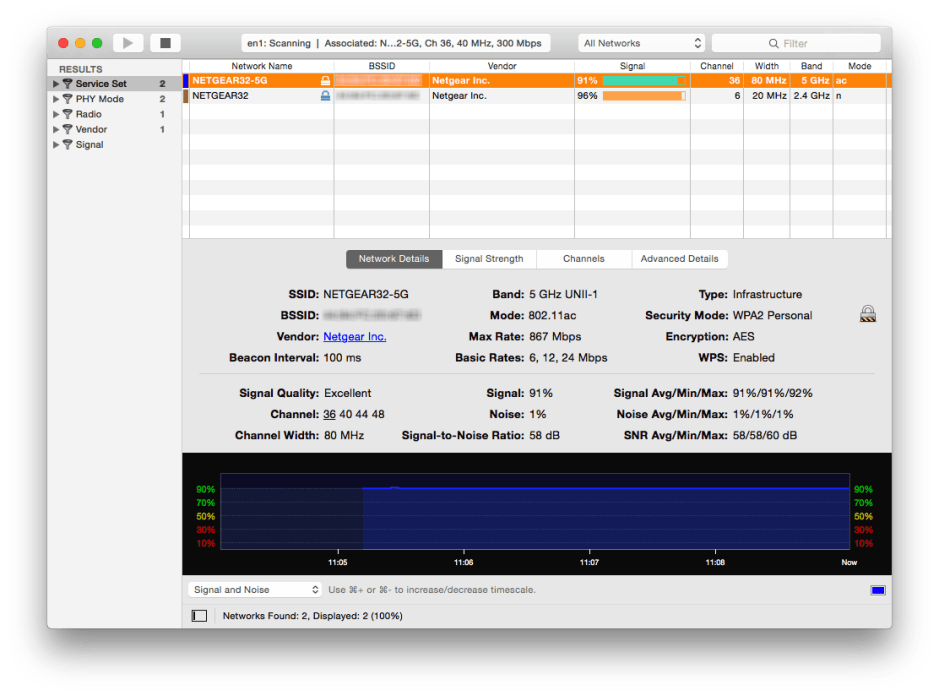
Task: Click the PHY Mode filter funnel icon
Action: pos(68,99)
